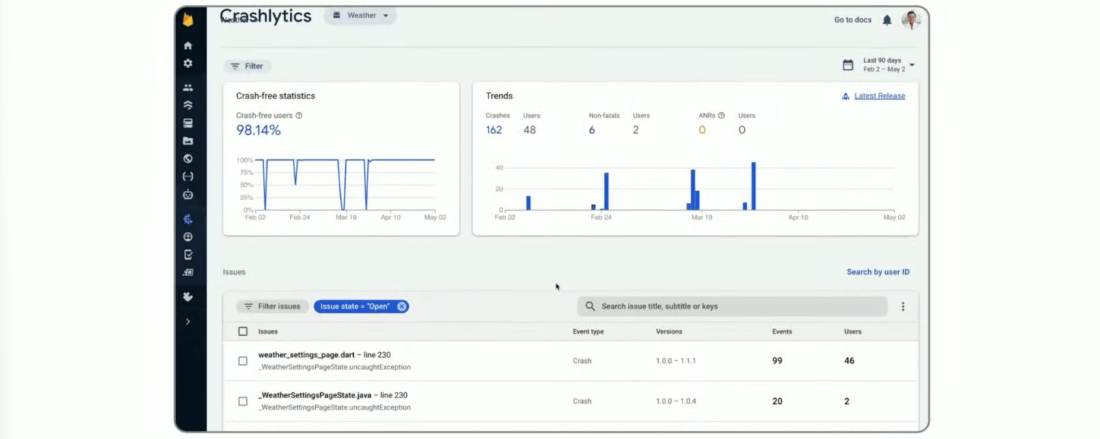Click the Filter issues chip
This screenshot has width=1100, height=439.
272,306
